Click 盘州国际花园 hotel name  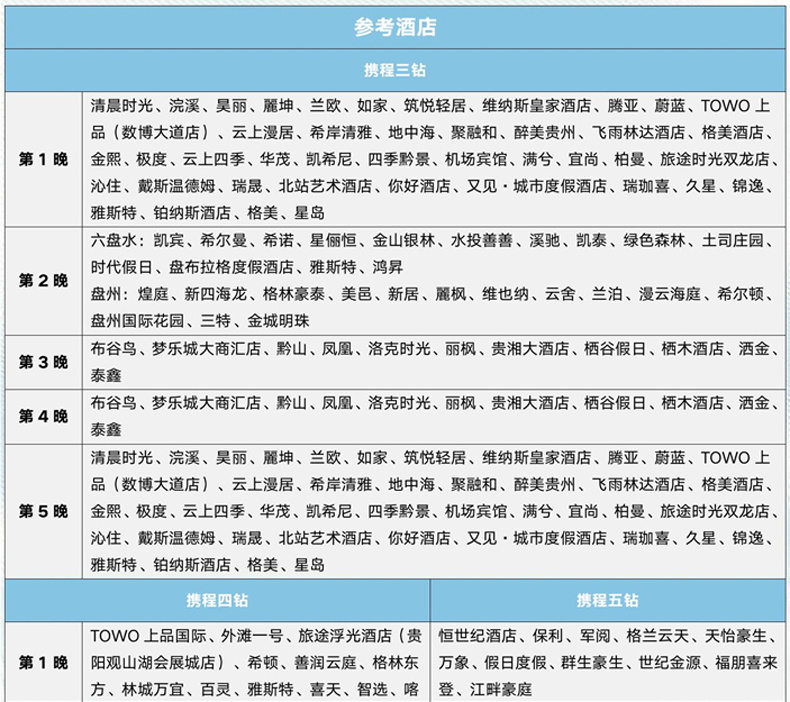click(x=137, y=321)
